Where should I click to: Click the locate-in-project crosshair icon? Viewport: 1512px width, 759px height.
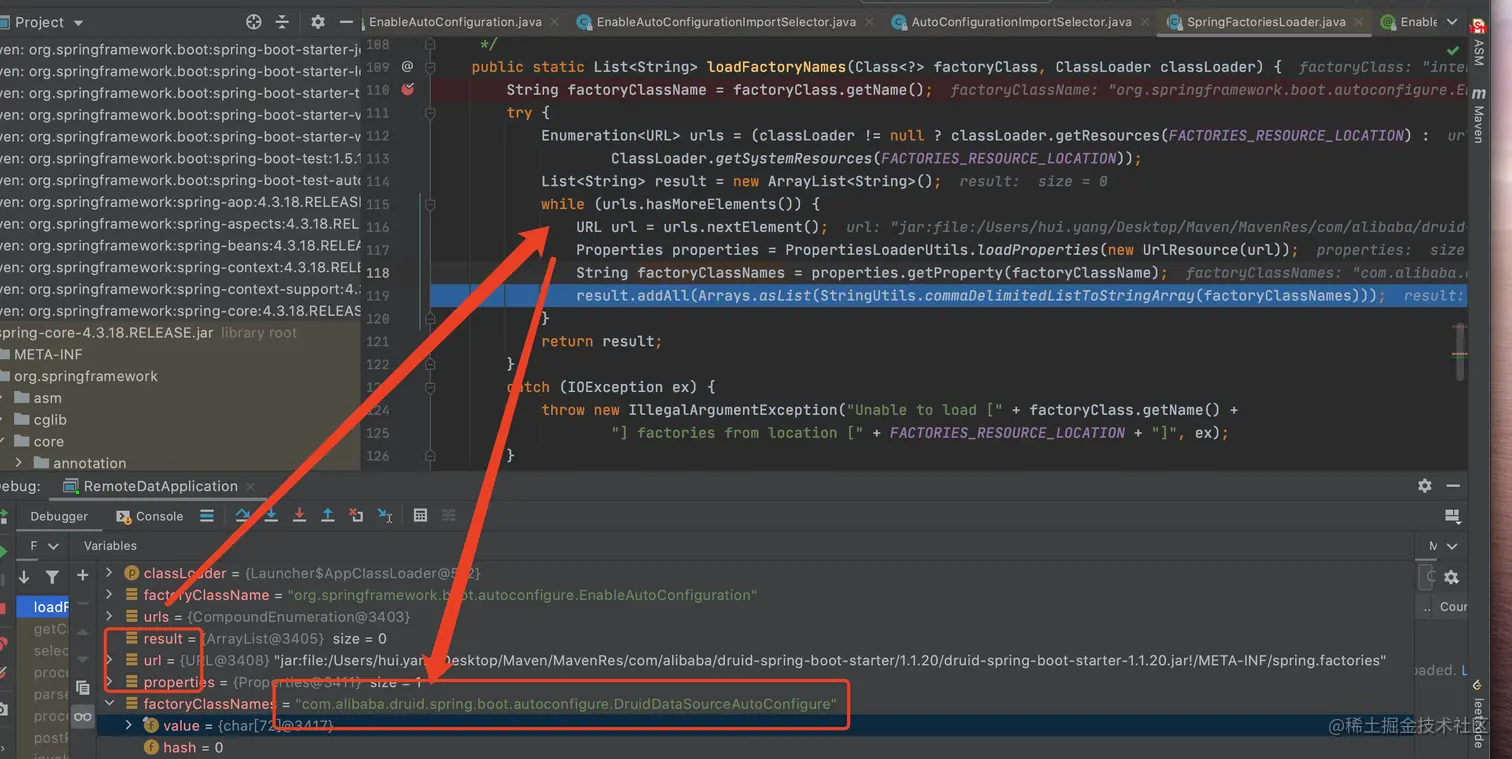(254, 22)
